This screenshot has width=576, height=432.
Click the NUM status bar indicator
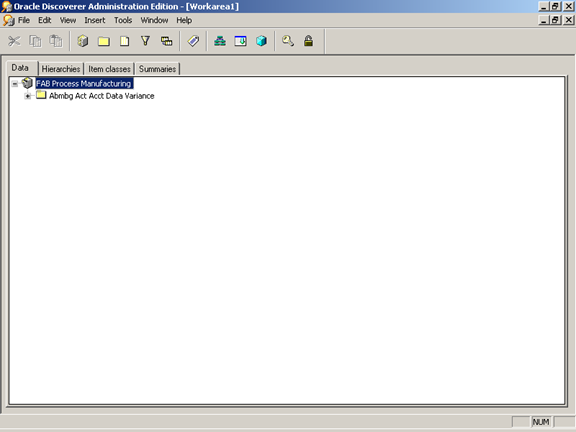[x=541, y=422]
